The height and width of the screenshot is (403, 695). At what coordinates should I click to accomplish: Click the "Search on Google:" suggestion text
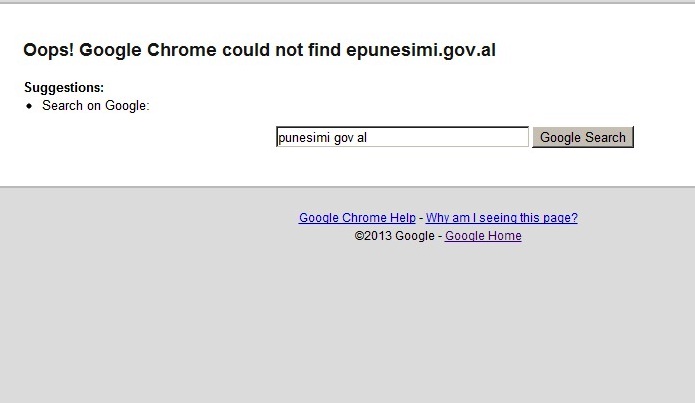pos(96,106)
